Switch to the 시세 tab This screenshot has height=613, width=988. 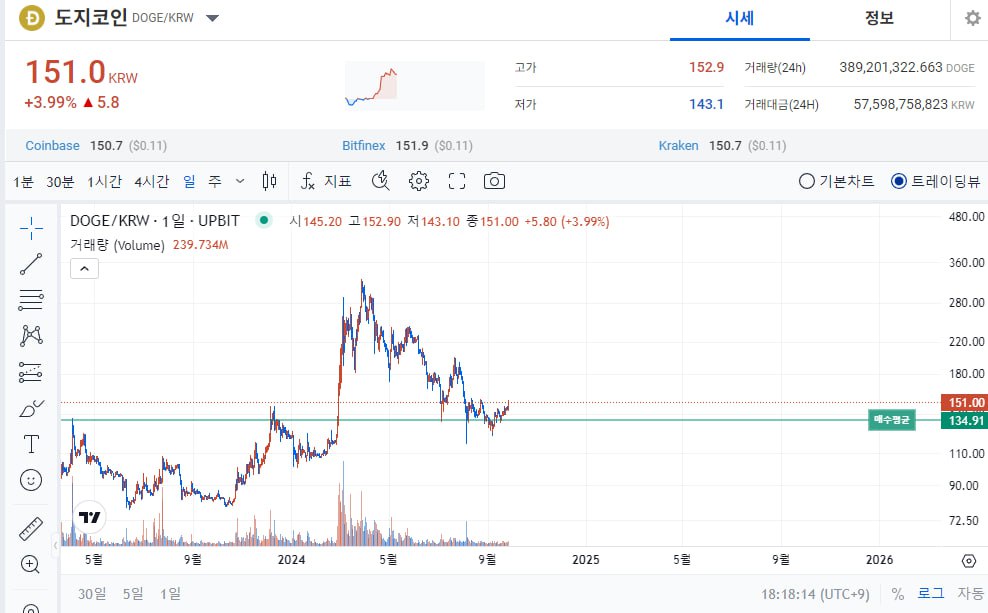tap(740, 18)
